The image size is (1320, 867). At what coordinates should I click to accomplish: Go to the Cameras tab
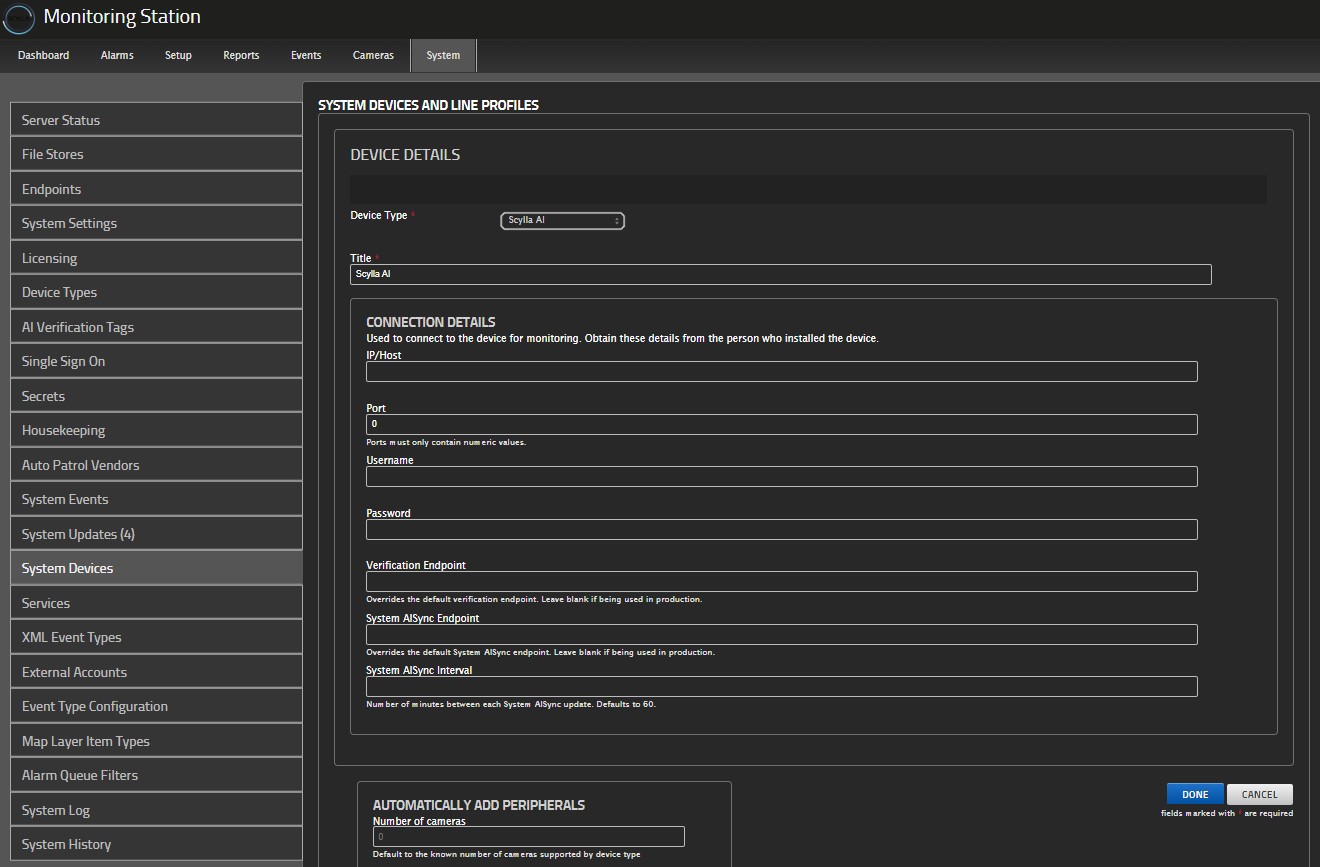(373, 56)
